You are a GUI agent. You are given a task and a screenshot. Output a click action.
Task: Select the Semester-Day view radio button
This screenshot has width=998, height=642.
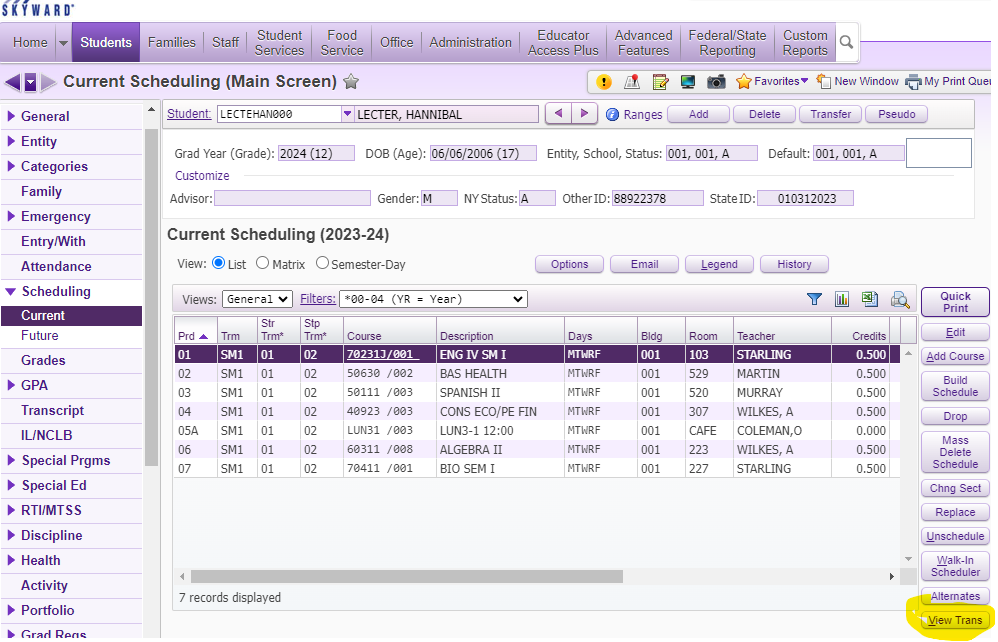pos(322,264)
